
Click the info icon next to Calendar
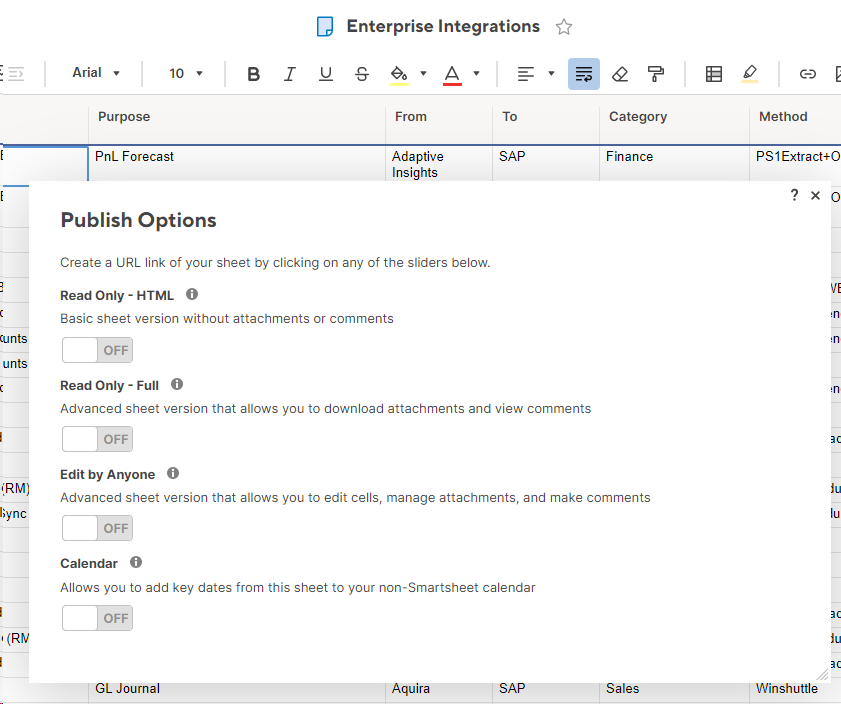coord(136,562)
